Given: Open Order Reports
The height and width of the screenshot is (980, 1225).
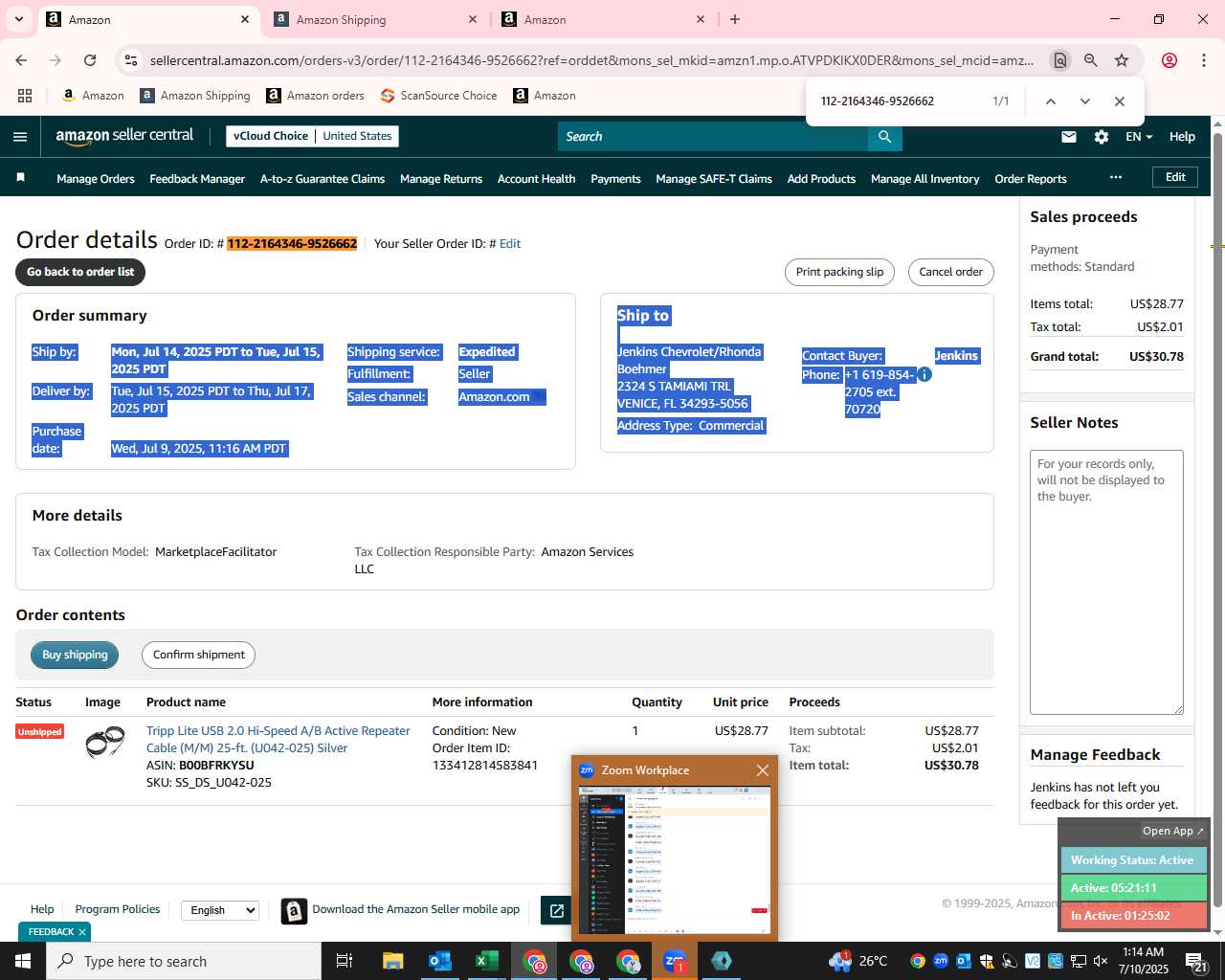Looking at the screenshot, I should point(1031,179).
